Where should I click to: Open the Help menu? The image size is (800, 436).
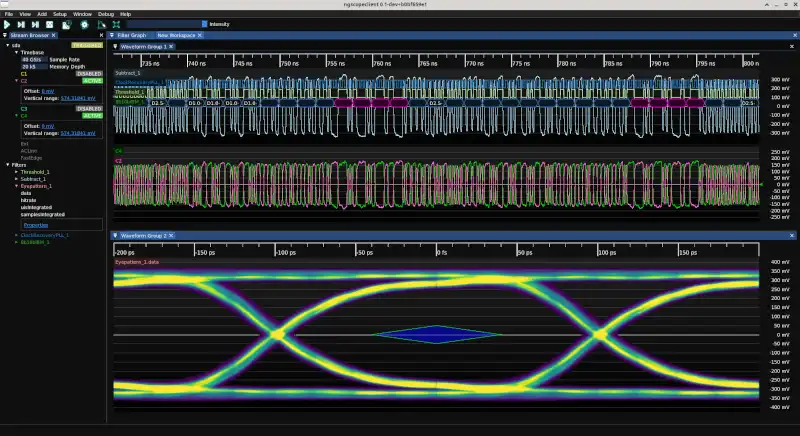coord(126,14)
